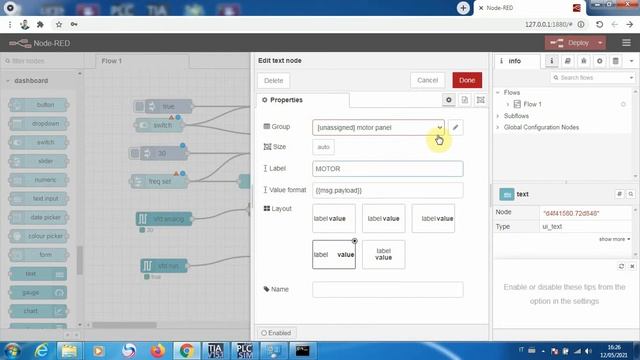Viewport: 640px width, 360px height.
Task: Open the info sidebar tab
Action: 518,61
